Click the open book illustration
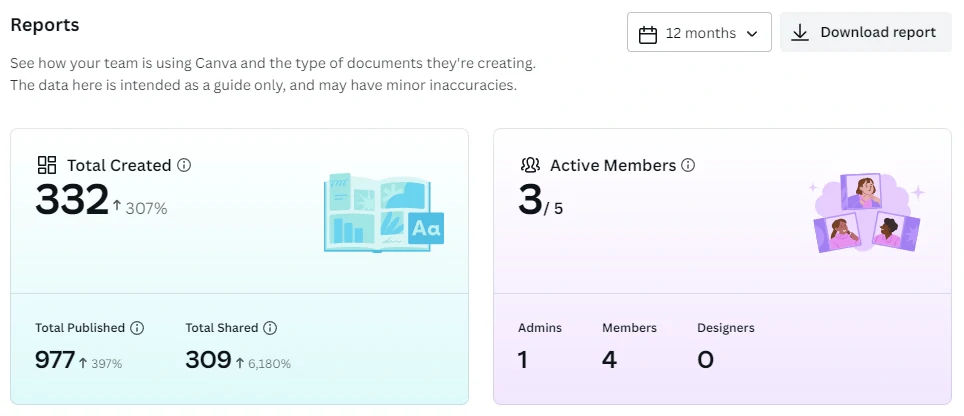This screenshot has height=416, width=964. point(384,213)
